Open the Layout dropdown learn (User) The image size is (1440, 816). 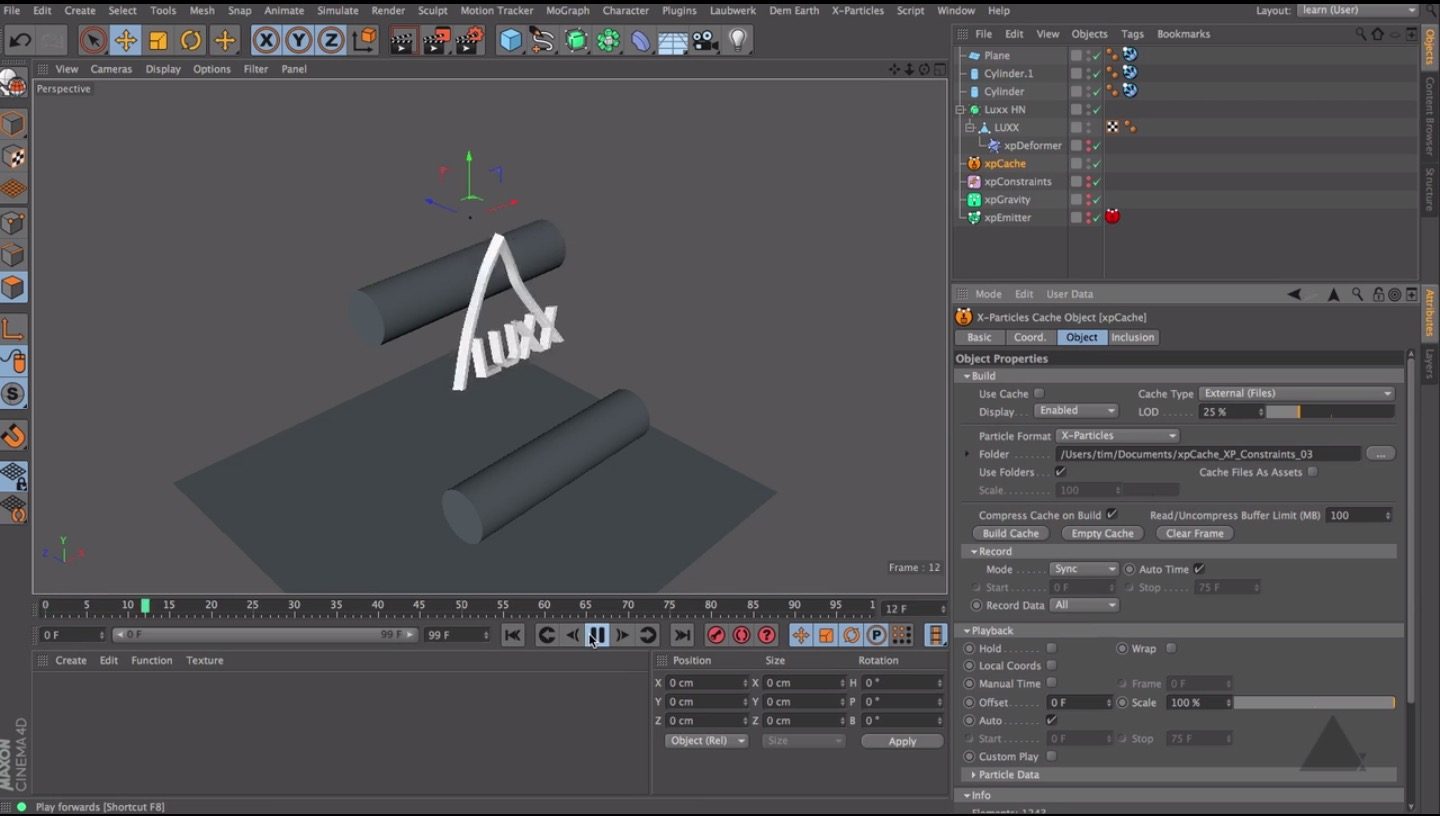(x=1357, y=10)
